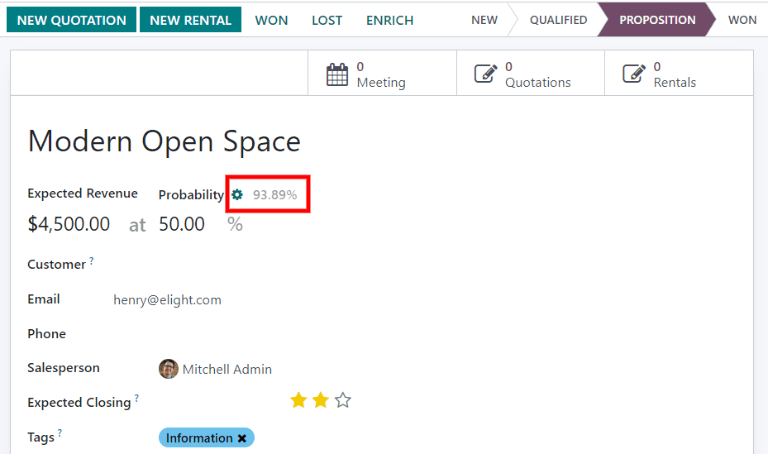Set priority with the first star
The width and height of the screenshot is (768, 454).
(x=298, y=401)
